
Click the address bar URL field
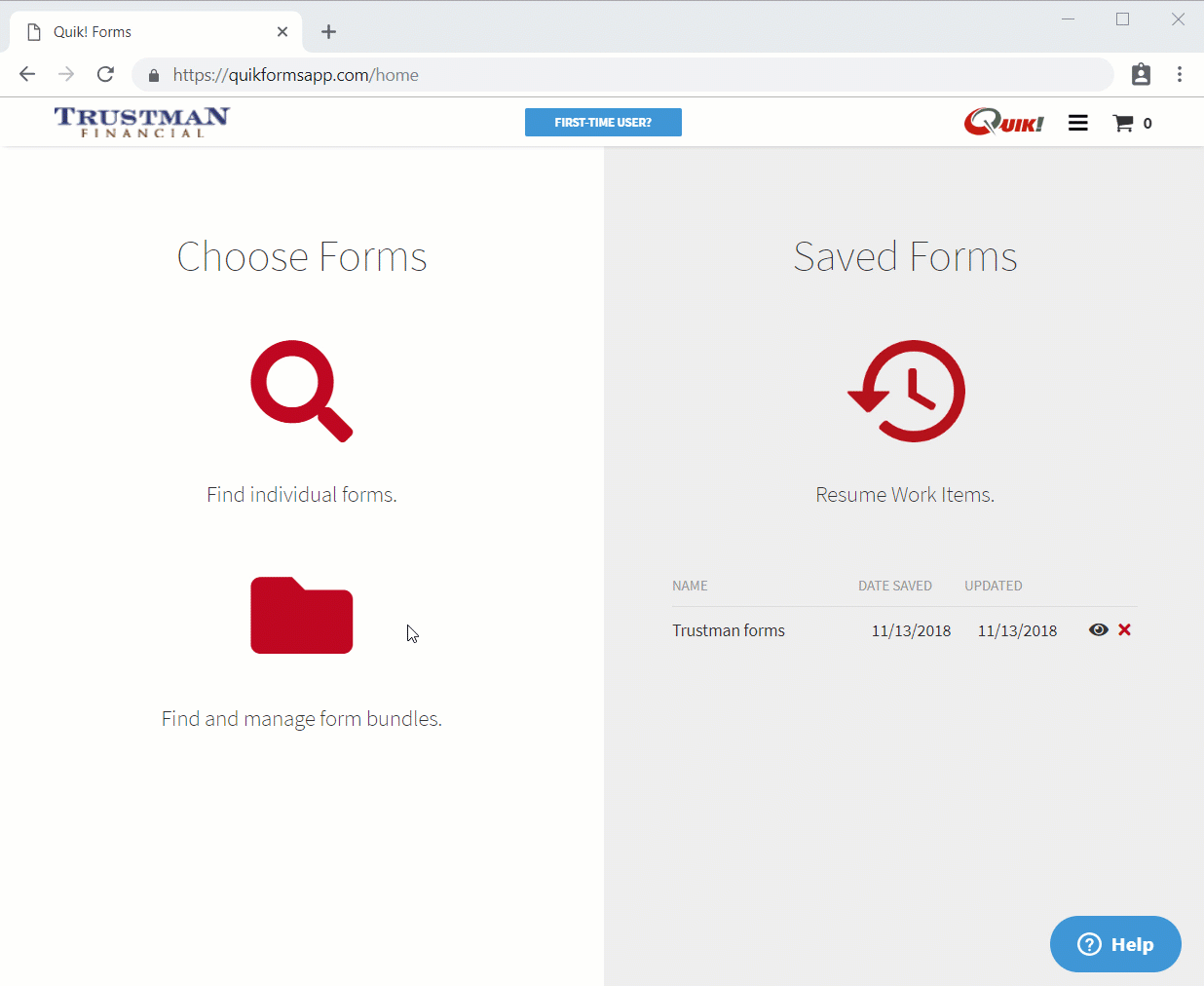[623, 75]
